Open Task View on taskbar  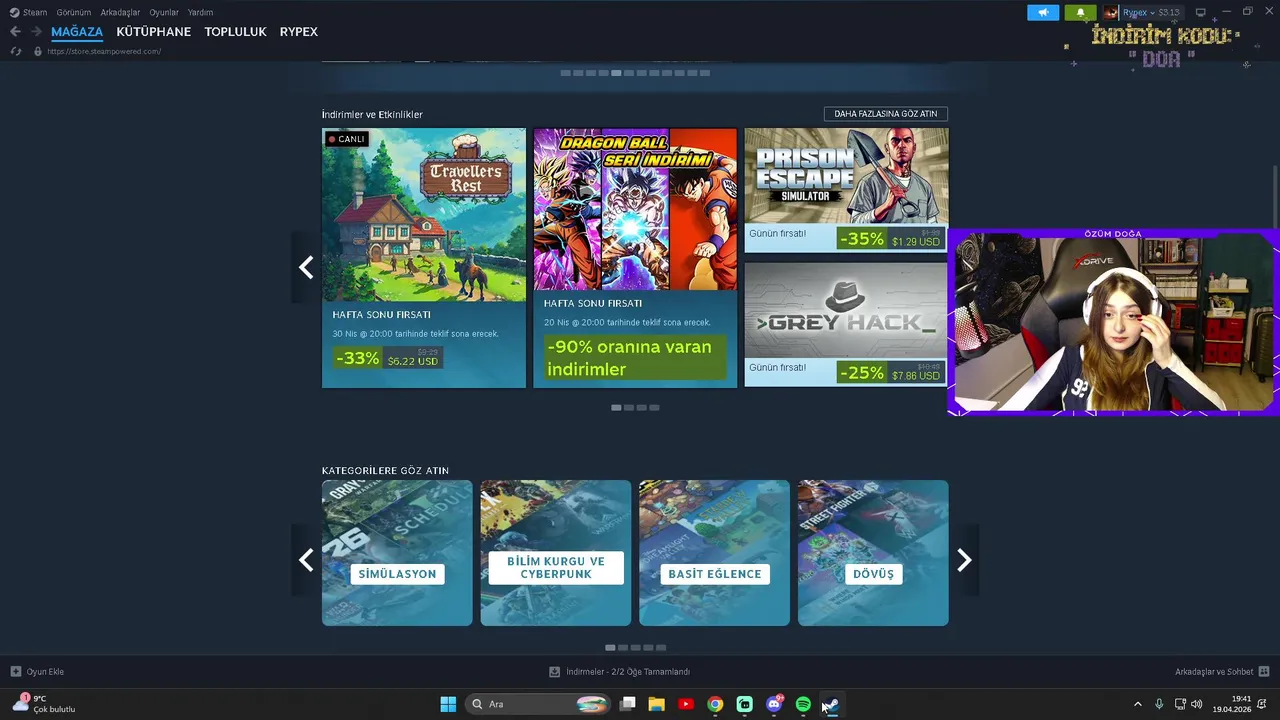(x=628, y=704)
